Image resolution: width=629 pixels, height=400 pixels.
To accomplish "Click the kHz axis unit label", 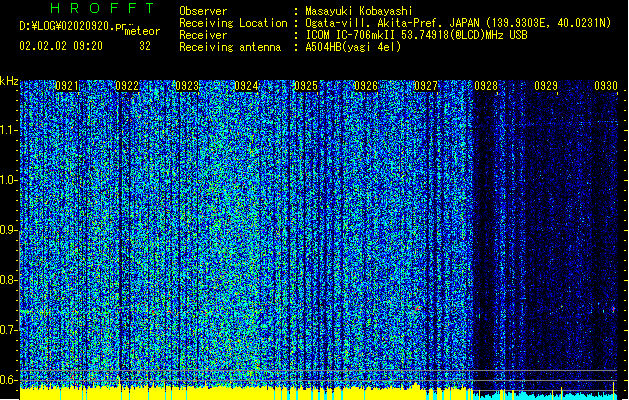I will [9, 81].
